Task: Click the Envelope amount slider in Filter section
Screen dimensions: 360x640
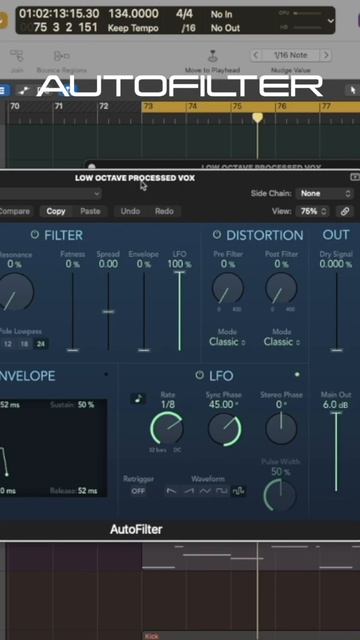Action: (x=144, y=311)
